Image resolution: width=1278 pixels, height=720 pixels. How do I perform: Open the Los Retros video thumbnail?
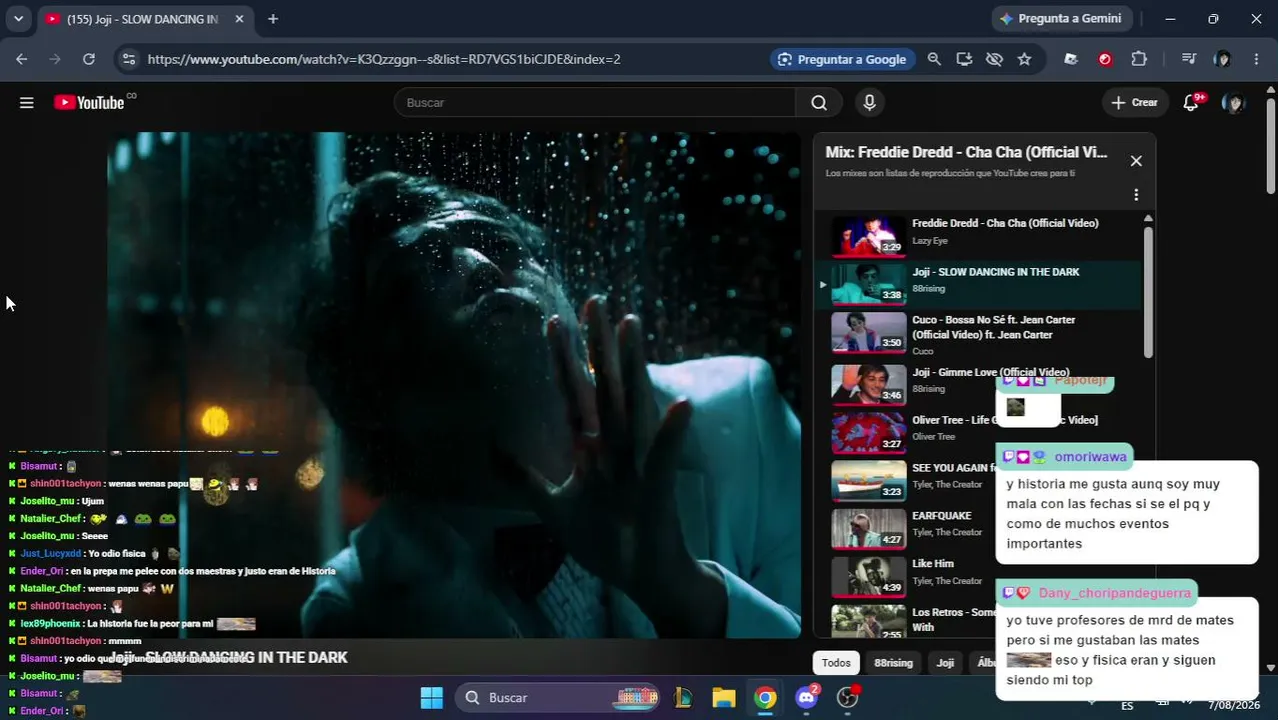coord(869,621)
